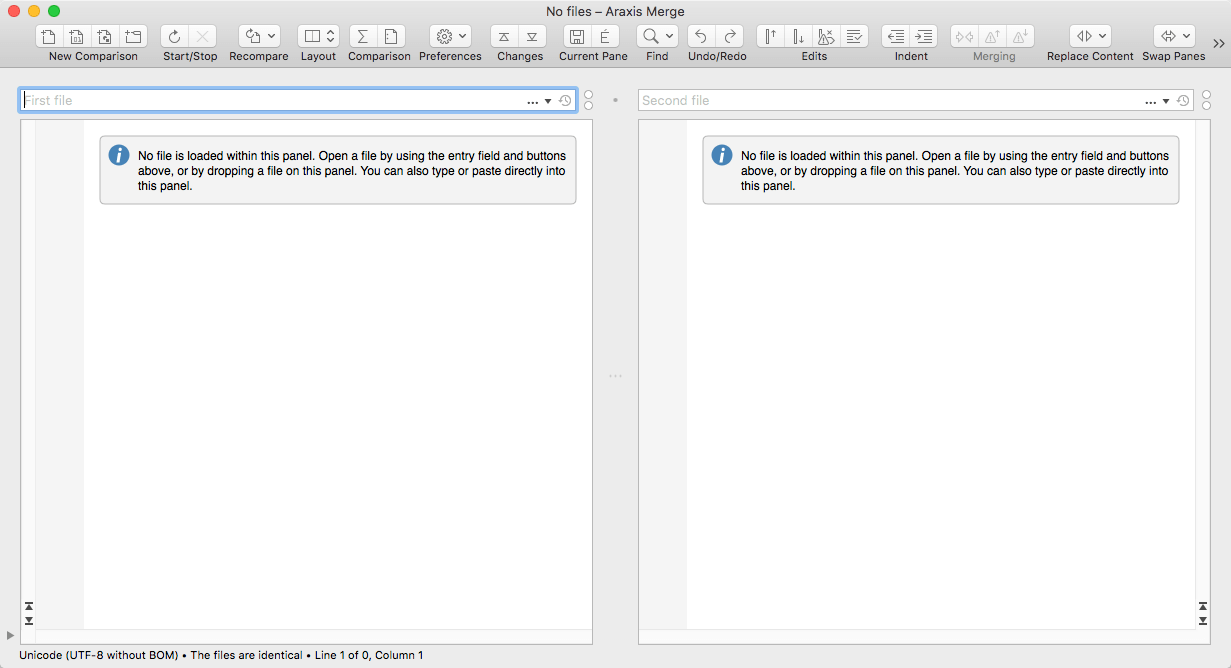Click upper circle beside first file field
This screenshot has width=1231, height=668.
(588, 95)
